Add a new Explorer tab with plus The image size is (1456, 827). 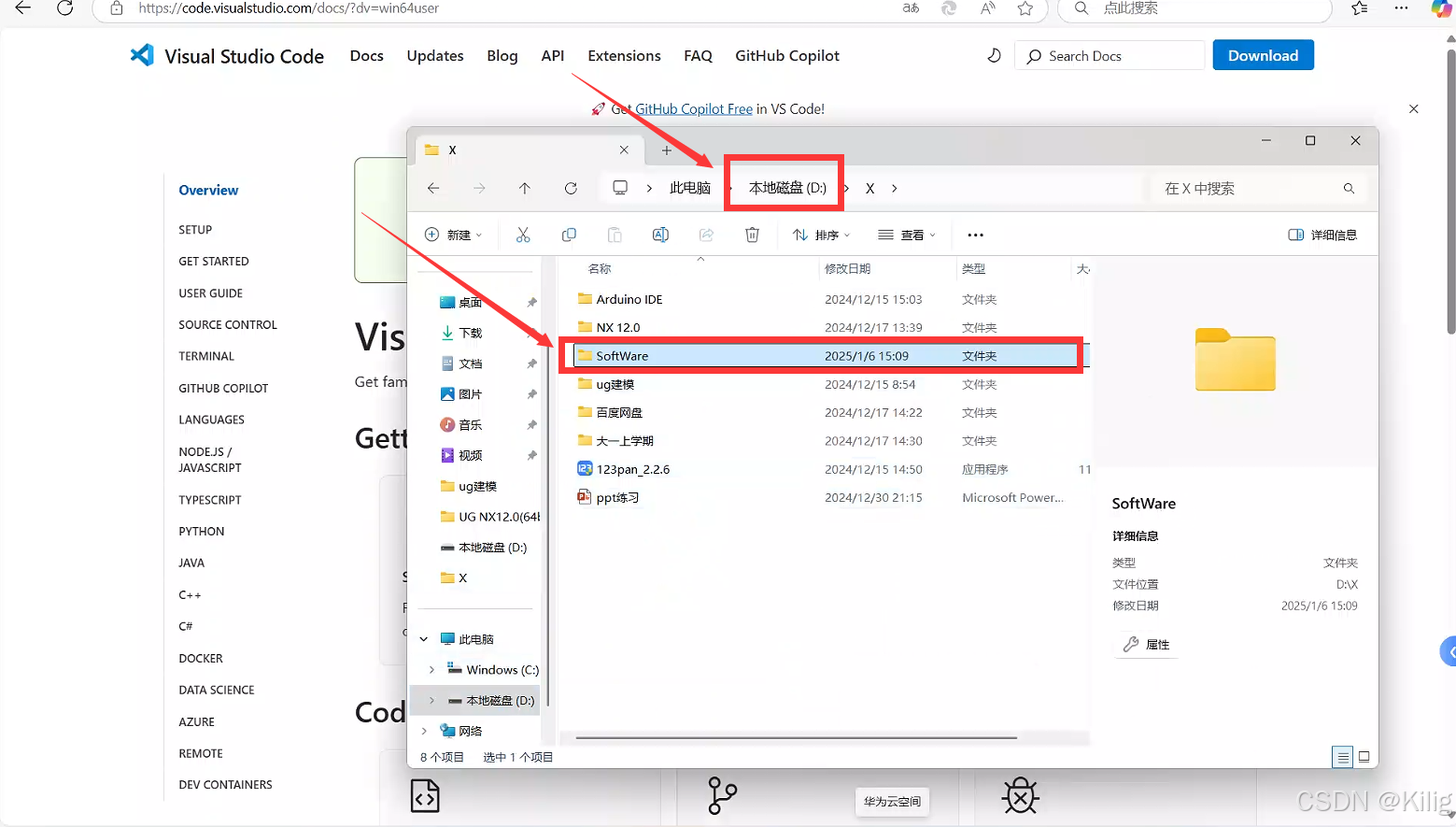coord(667,150)
